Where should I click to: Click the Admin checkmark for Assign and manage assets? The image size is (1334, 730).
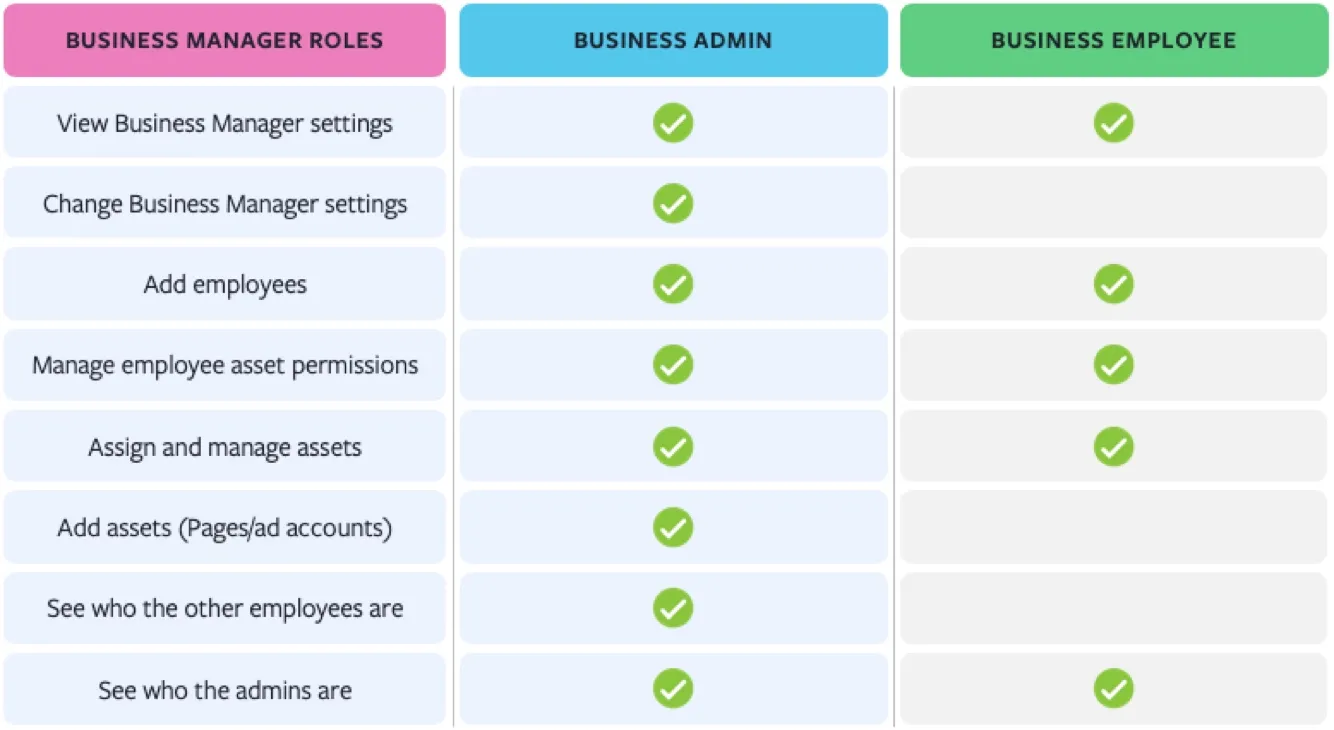tap(673, 446)
